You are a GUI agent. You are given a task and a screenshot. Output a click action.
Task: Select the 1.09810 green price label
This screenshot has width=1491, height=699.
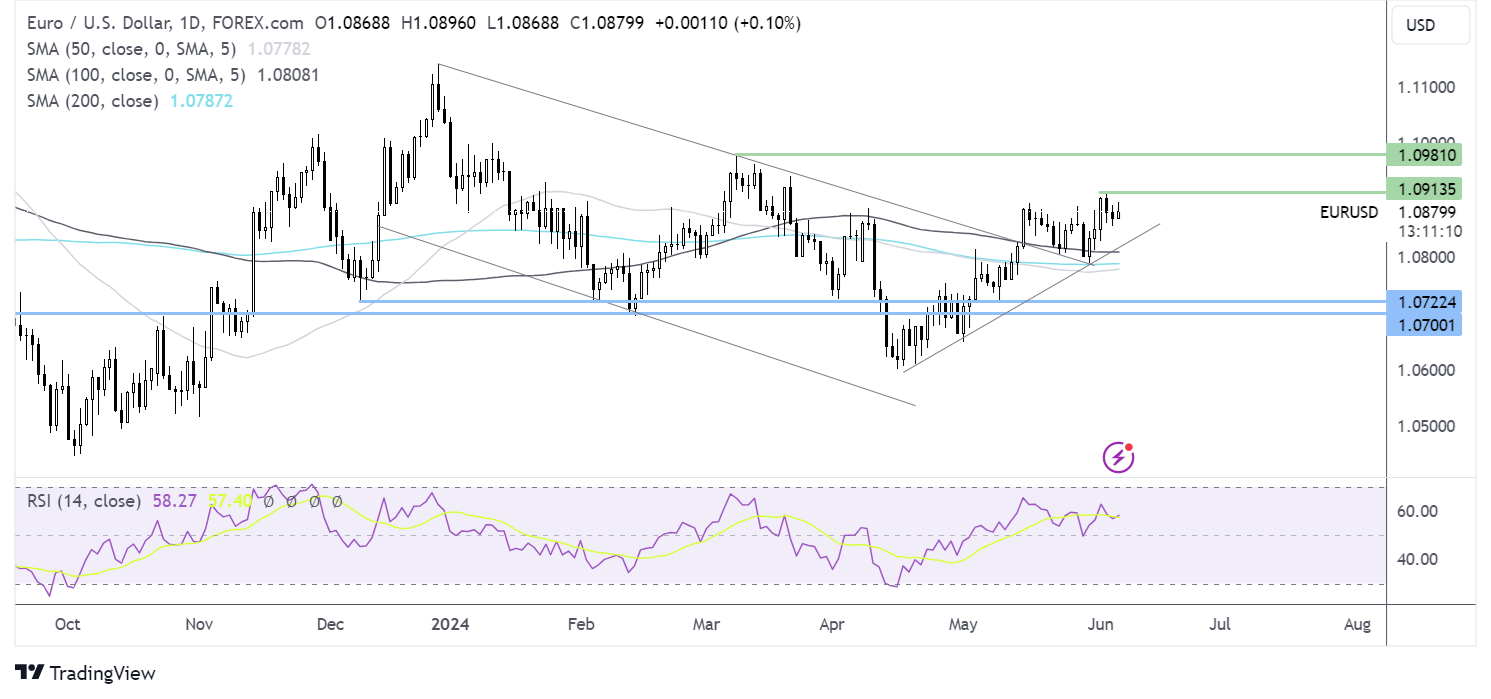[x=1425, y=155]
